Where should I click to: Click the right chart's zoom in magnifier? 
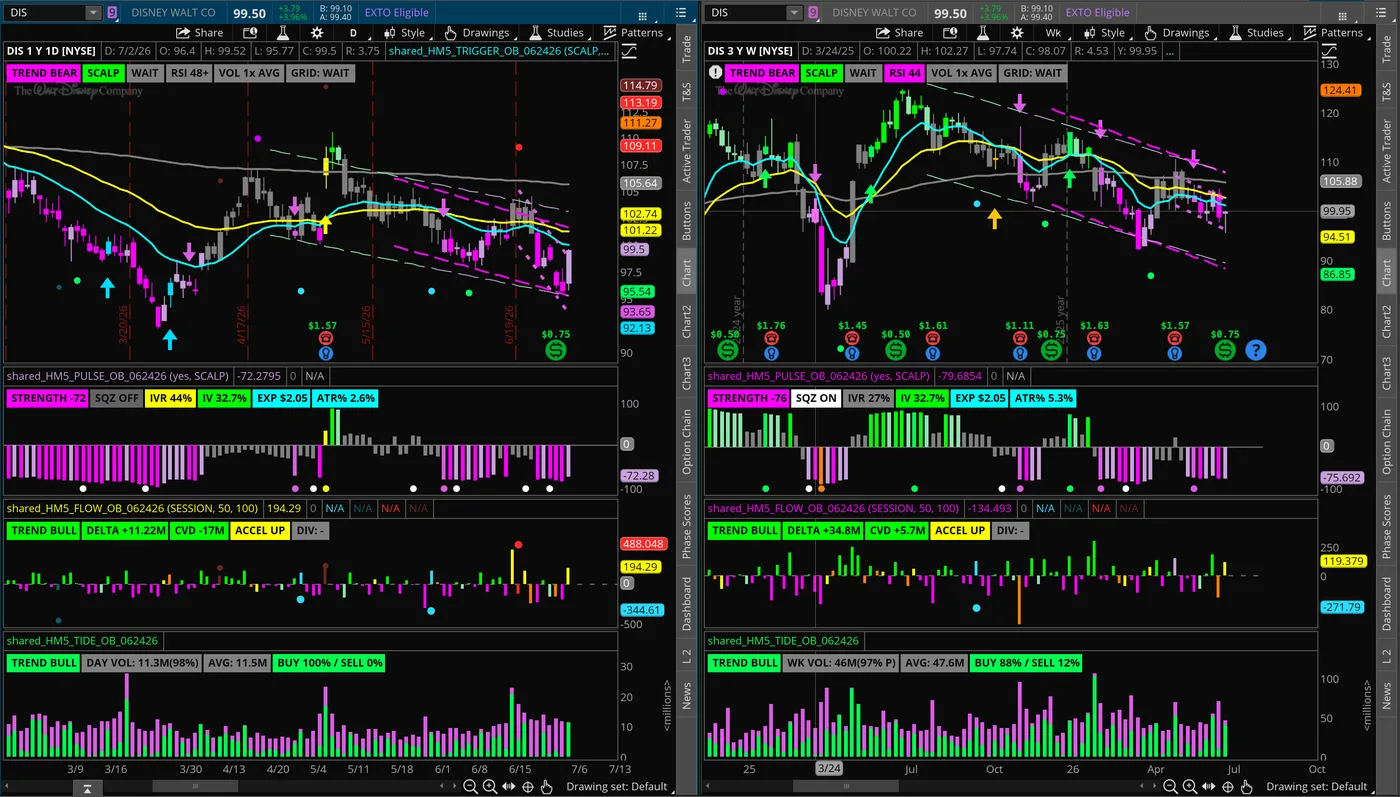[1189, 786]
